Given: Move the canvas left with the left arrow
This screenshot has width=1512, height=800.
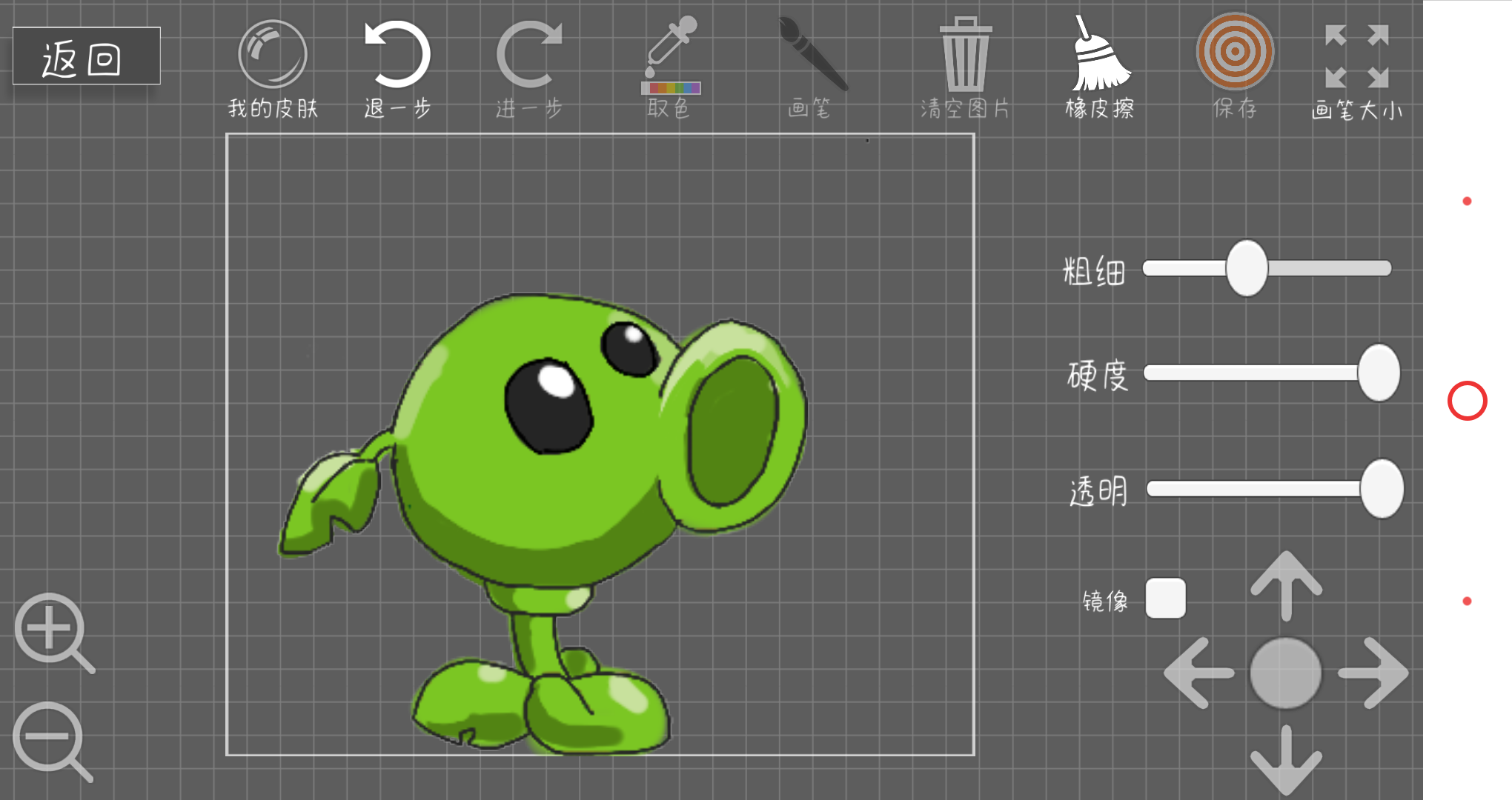Looking at the screenshot, I should click(x=1199, y=673).
